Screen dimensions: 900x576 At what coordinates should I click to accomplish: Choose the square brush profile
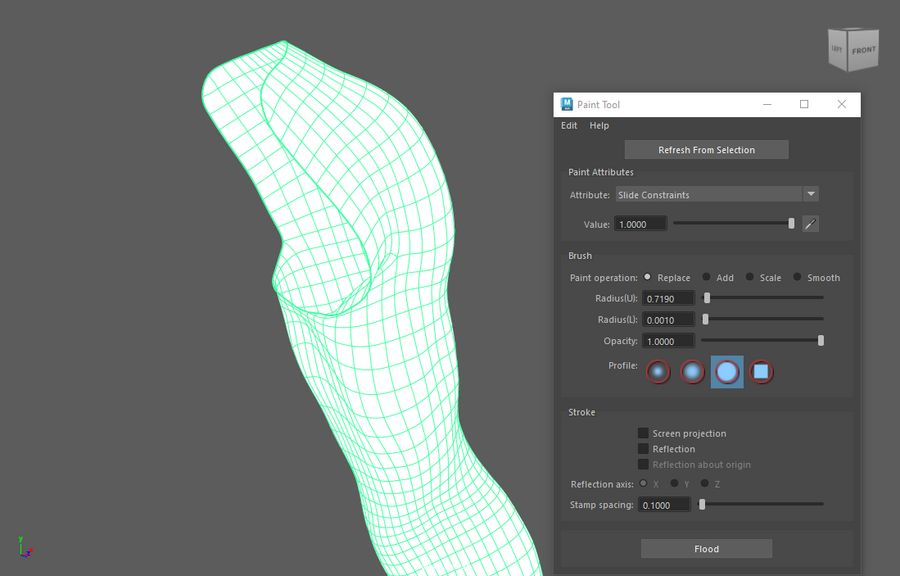(761, 372)
